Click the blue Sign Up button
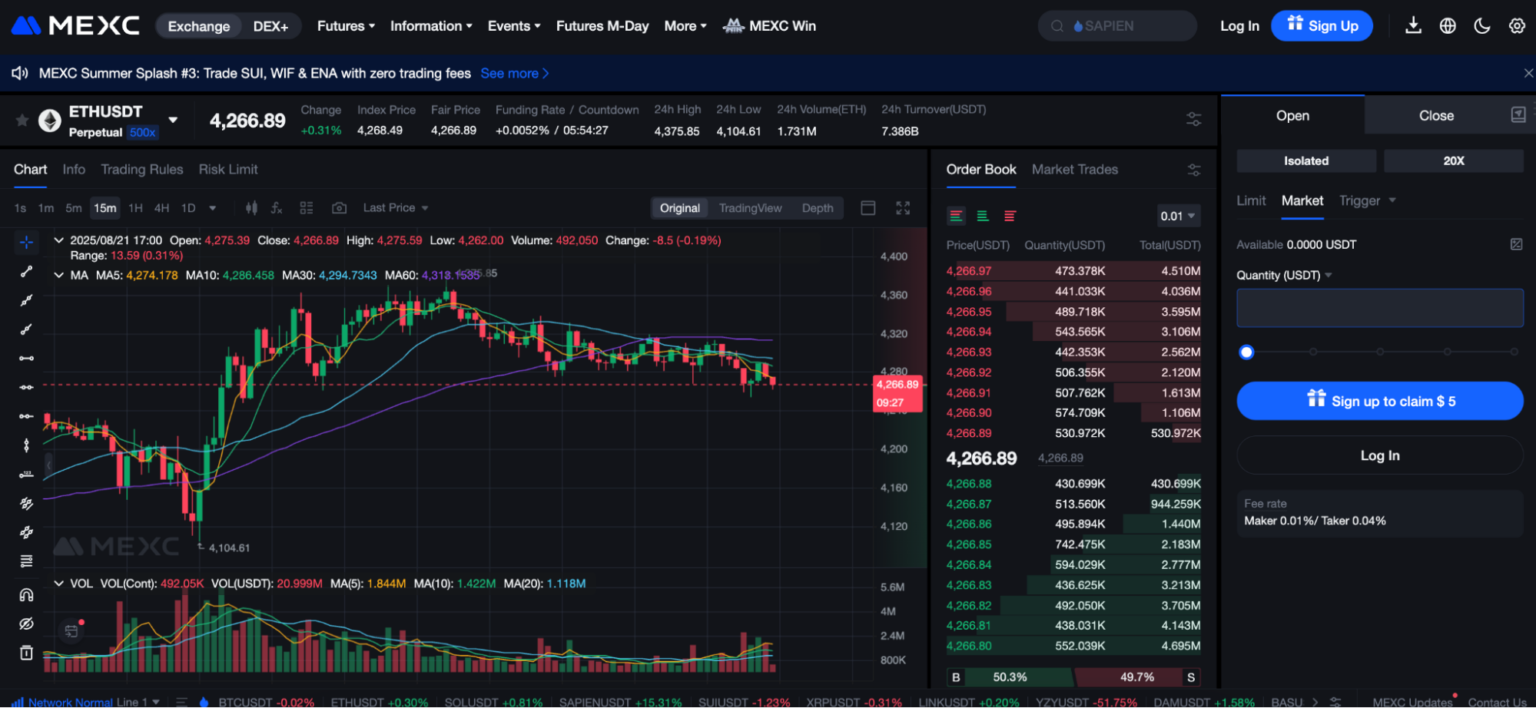Screen dimensions: 1536x708 [x=1321, y=26]
